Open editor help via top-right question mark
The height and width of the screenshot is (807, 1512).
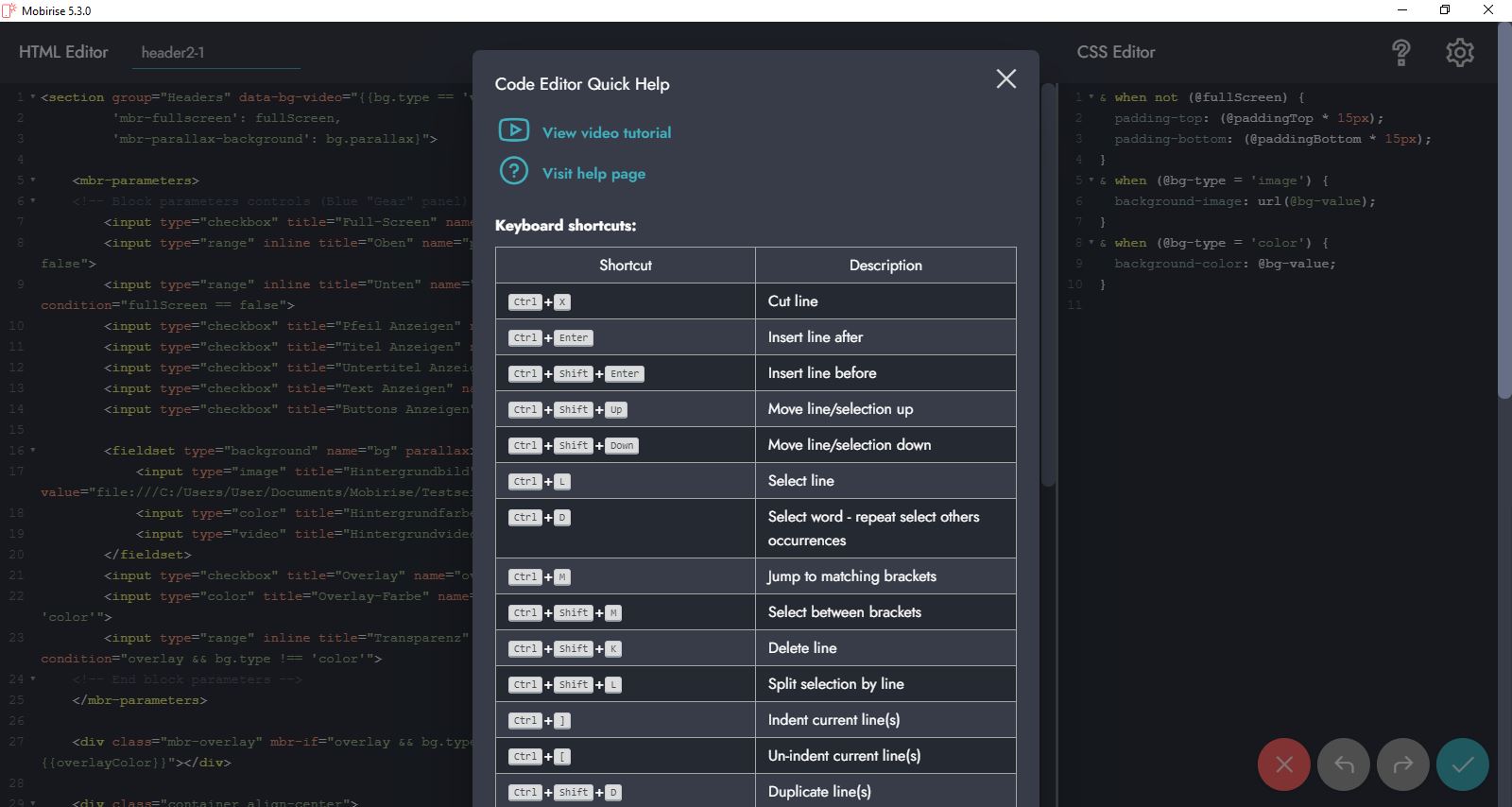tap(1400, 53)
